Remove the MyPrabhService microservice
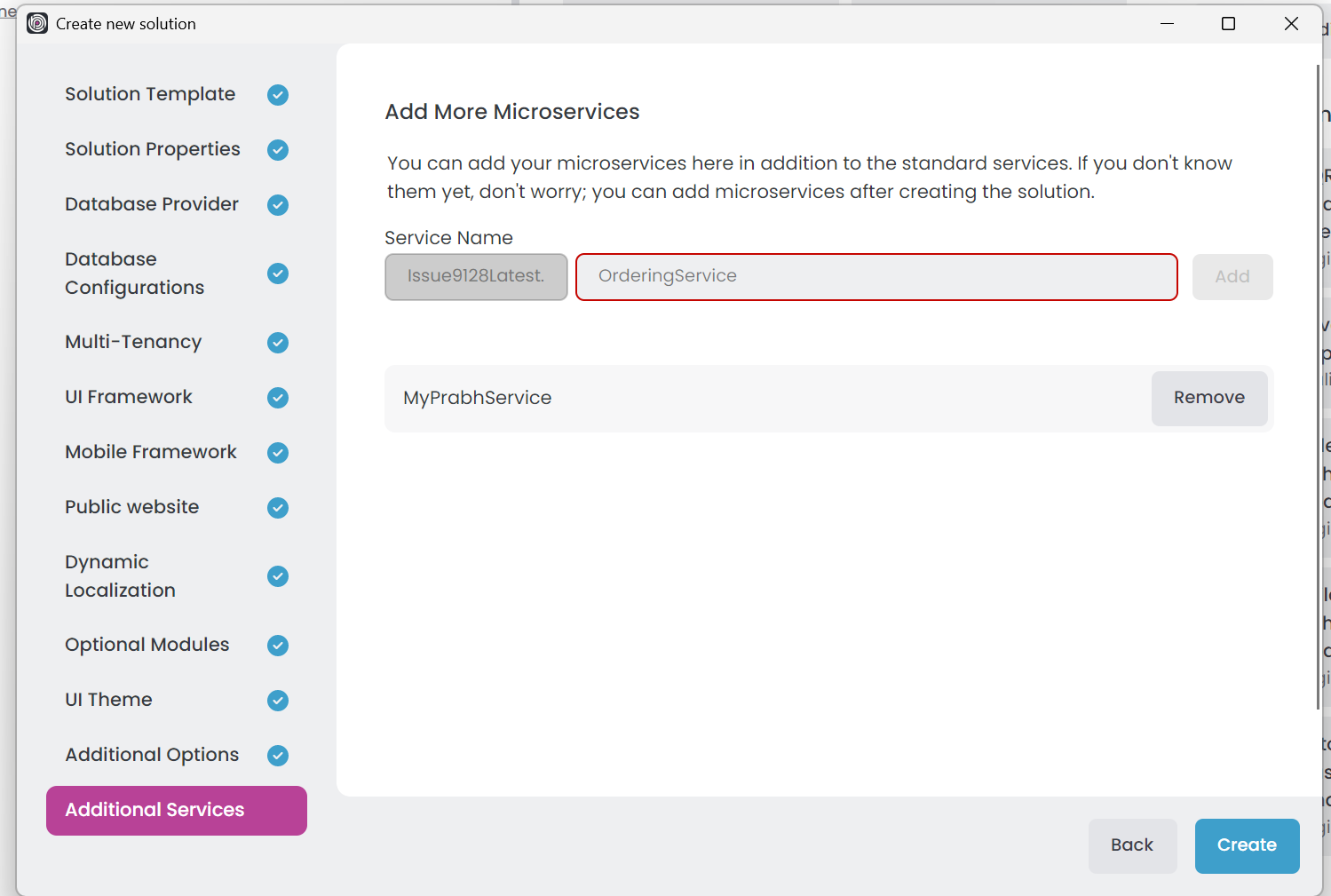This screenshot has width=1331, height=896. point(1208,398)
